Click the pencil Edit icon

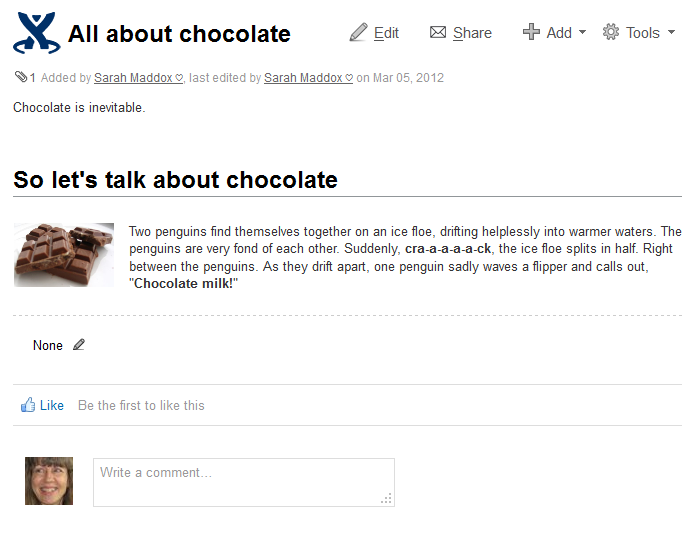(x=358, y=32)
